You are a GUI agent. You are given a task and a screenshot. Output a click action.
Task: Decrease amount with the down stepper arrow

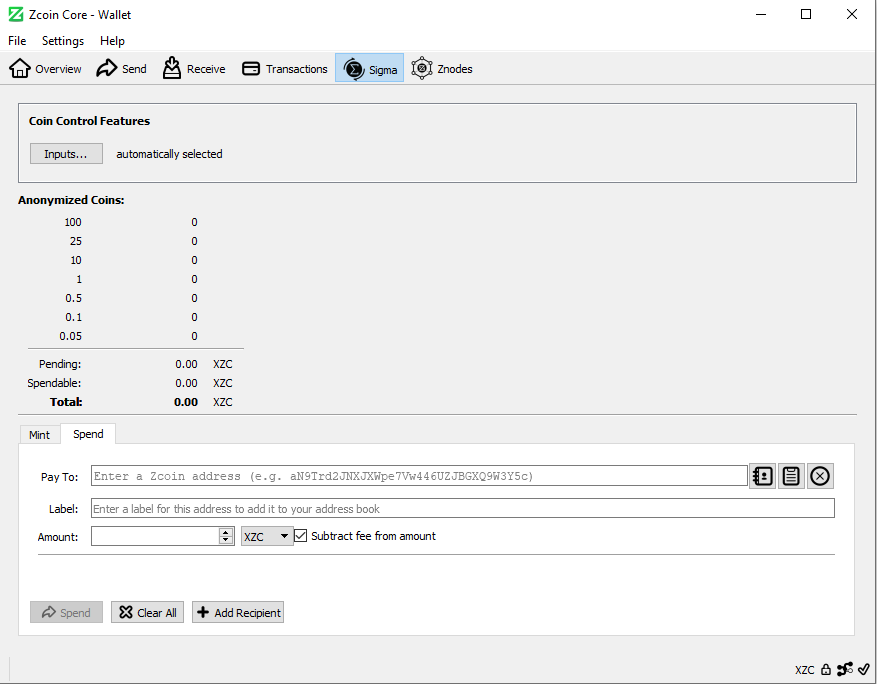point(226,540)
